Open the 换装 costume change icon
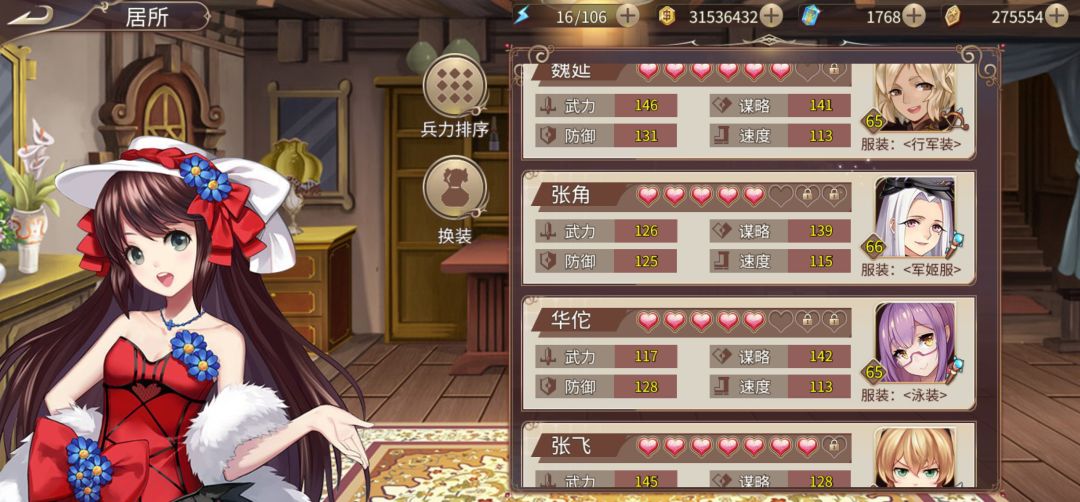Screen dimensions: 1080x502 [x=455, y=189]
